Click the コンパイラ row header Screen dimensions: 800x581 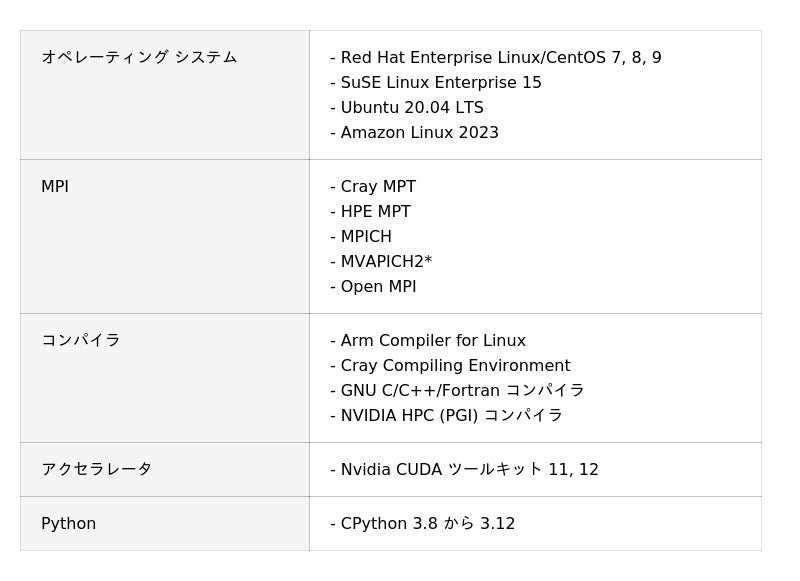pyautogui.click(x=81, y=340)
